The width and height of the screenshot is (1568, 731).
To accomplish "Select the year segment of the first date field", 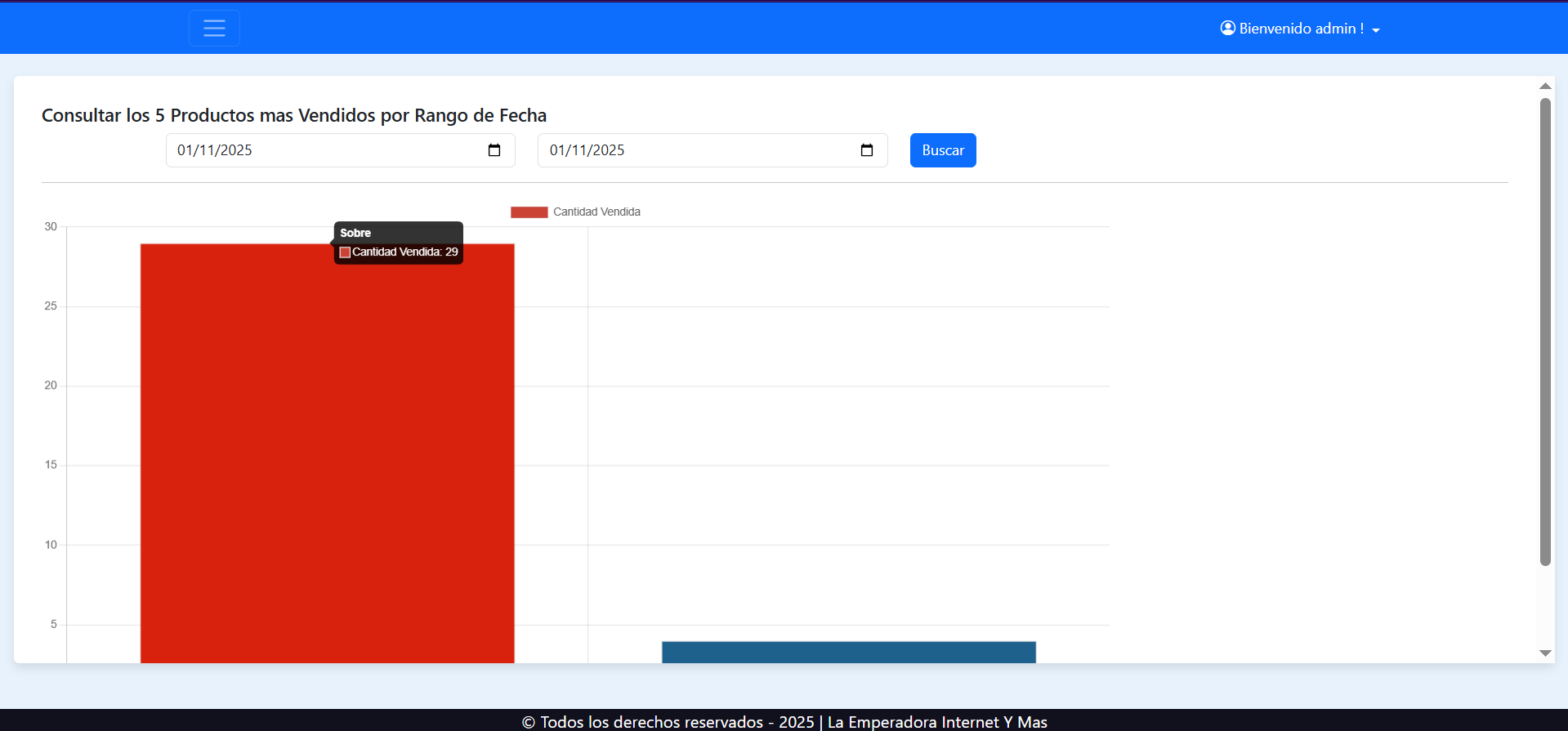I will click(x=236, y=150).
